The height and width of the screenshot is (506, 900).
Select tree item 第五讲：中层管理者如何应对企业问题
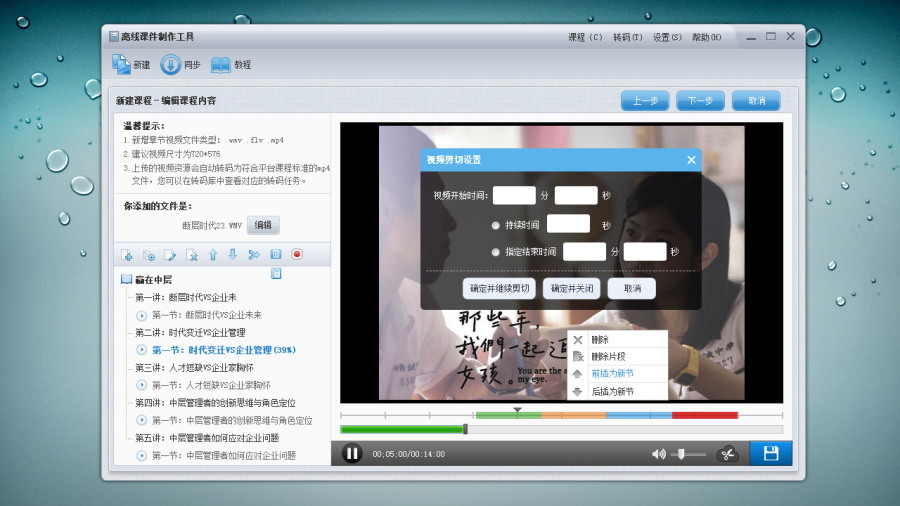click(207, 438)
